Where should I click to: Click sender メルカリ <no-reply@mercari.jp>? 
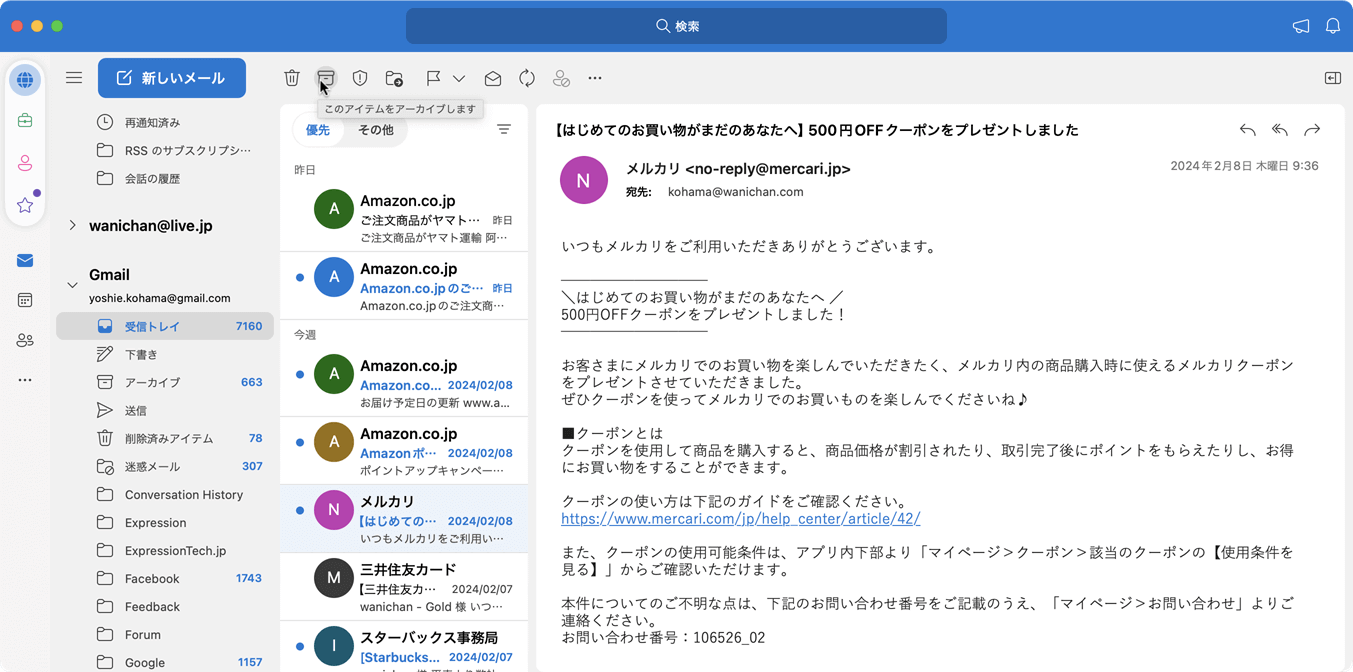click(x=738, y=169)
